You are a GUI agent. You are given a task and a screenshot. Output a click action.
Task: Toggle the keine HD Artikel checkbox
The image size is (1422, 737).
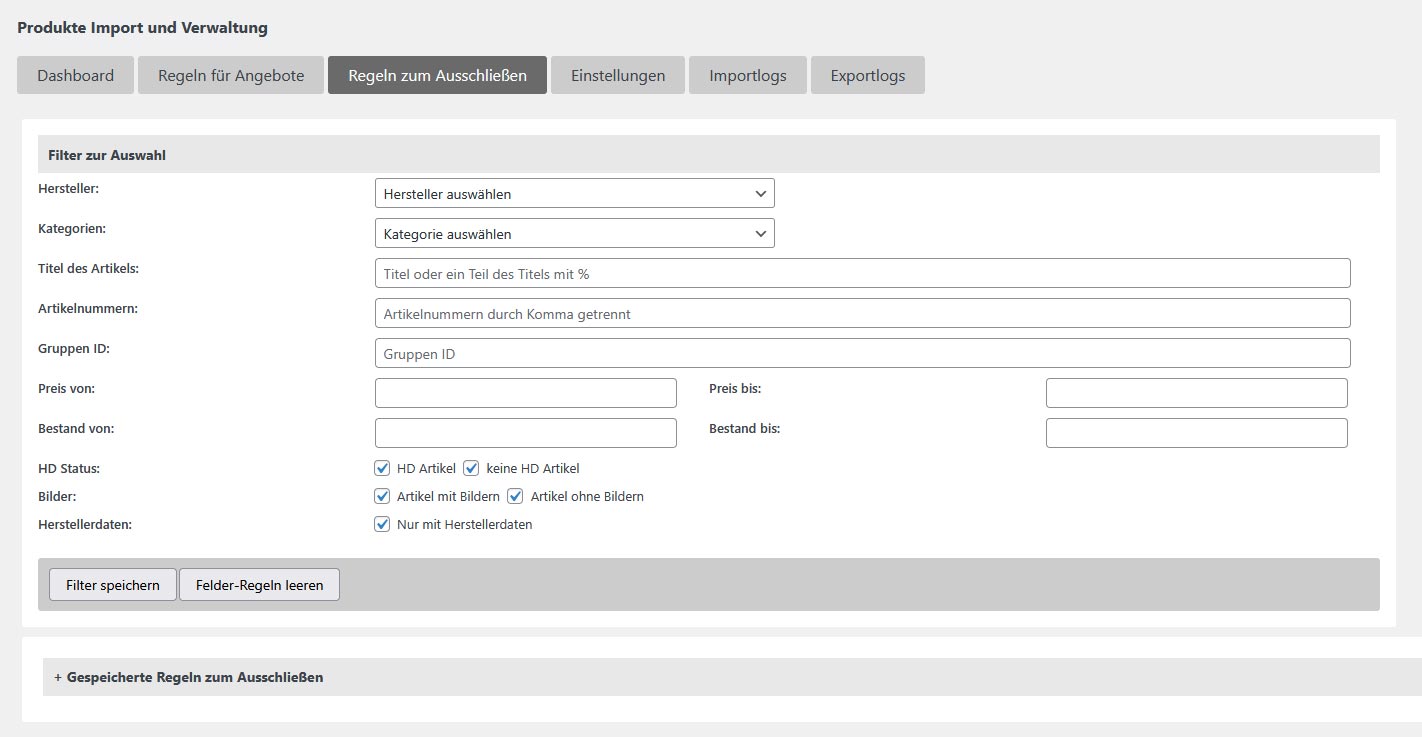coord(472,468)
